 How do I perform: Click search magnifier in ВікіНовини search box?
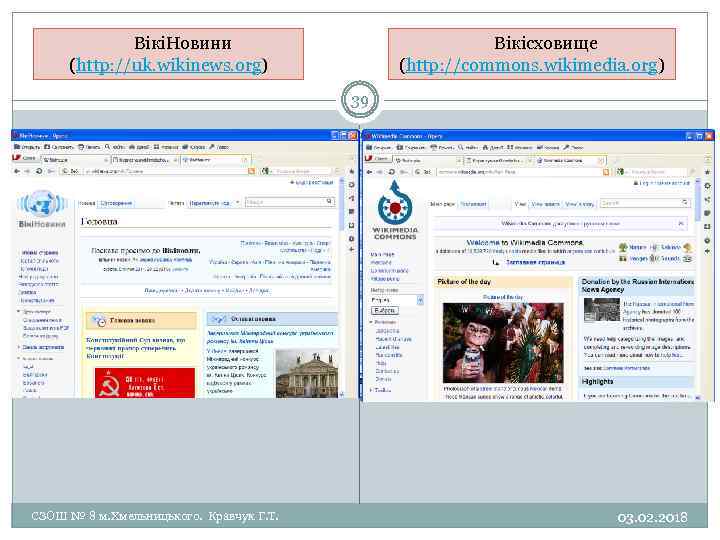(x=329, y=202)
